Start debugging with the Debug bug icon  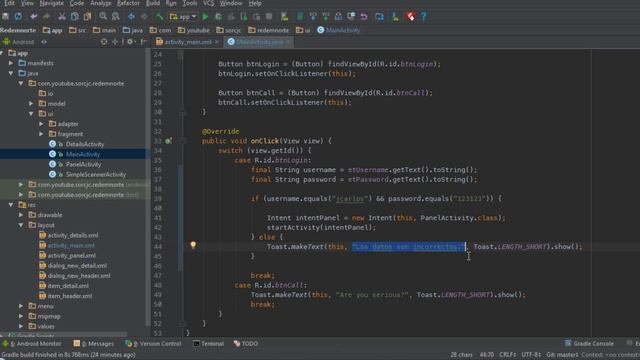coord(218,16)
